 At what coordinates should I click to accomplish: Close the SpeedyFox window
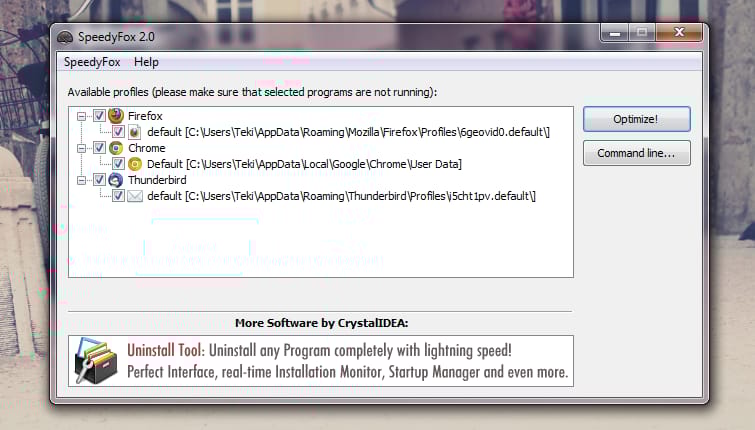[679, 32]
